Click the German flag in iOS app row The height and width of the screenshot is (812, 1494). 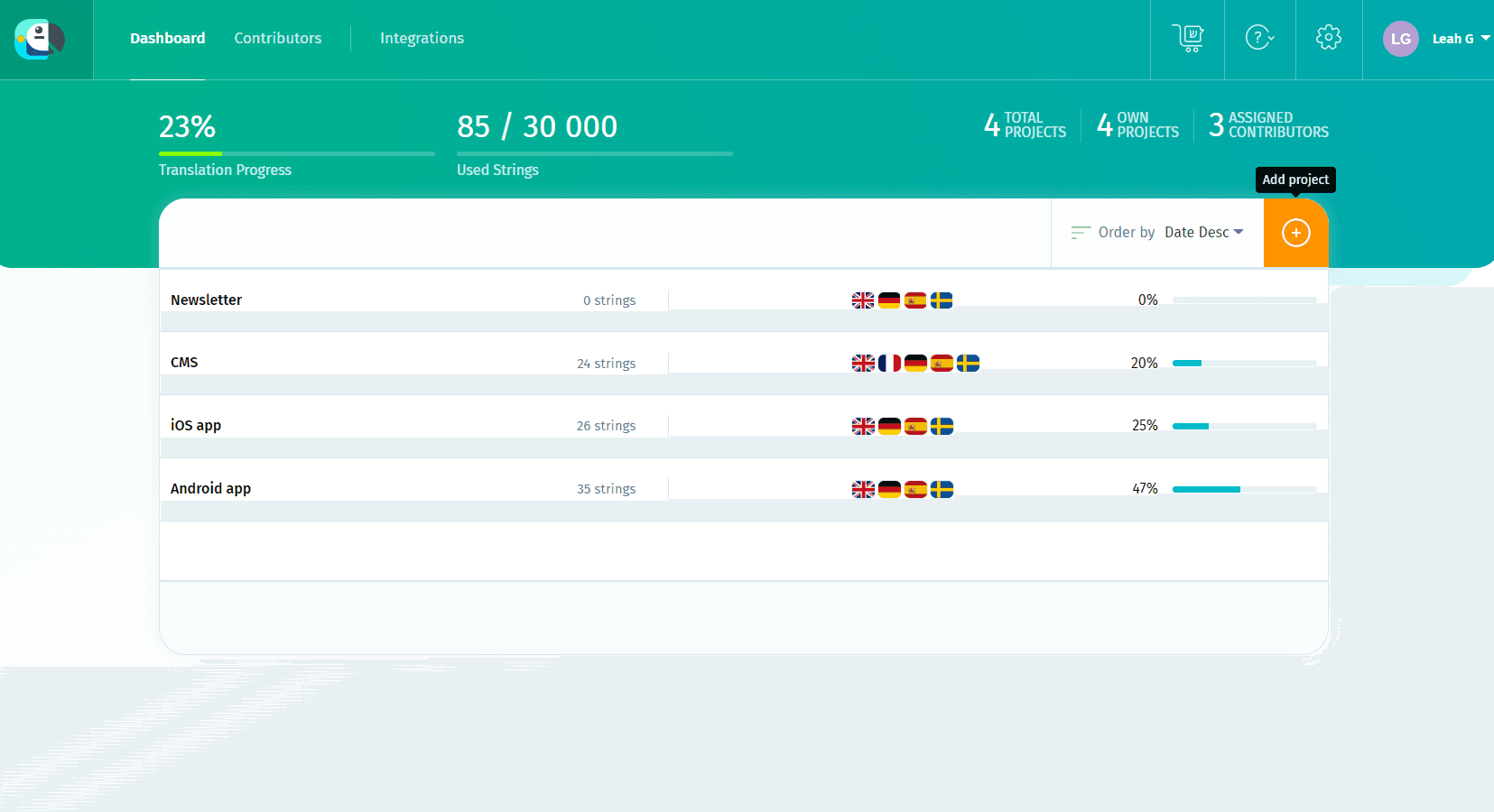889,426
